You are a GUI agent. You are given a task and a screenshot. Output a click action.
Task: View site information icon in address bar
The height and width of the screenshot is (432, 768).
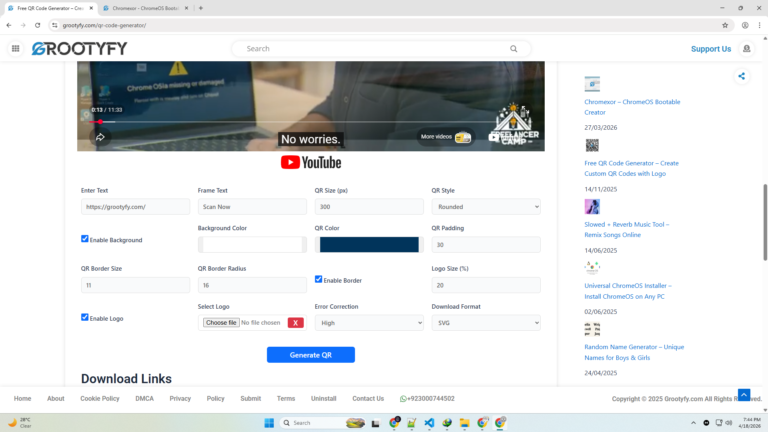click(x=54, y=25)
